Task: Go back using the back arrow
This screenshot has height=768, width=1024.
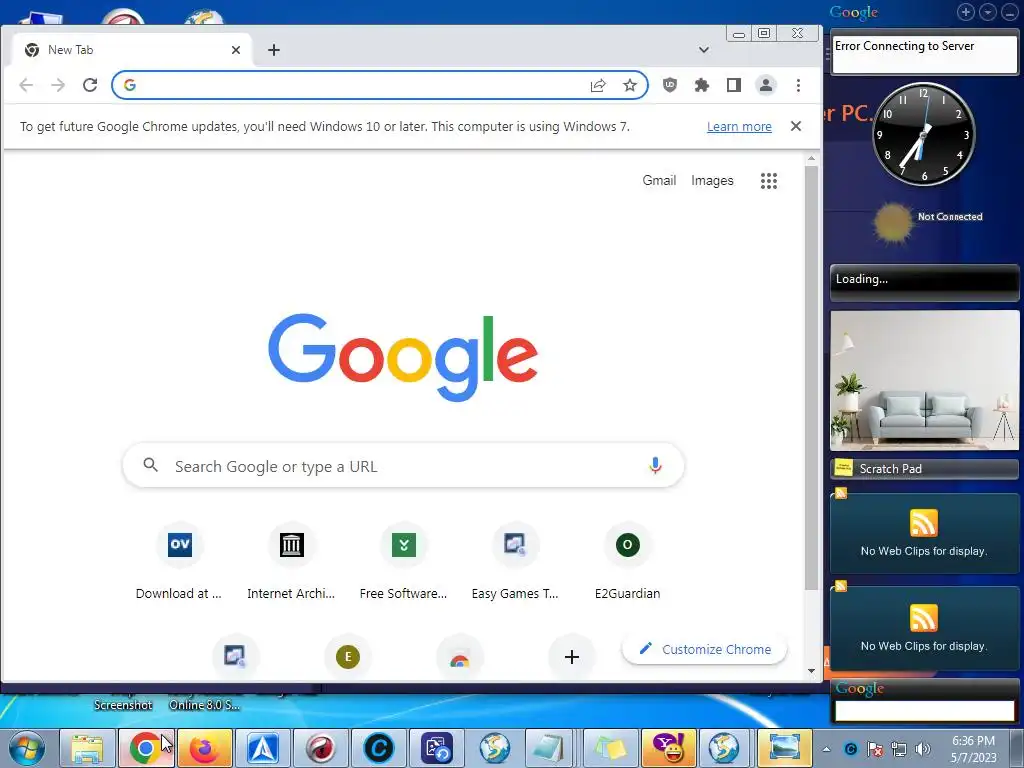Action: [26, 85]
